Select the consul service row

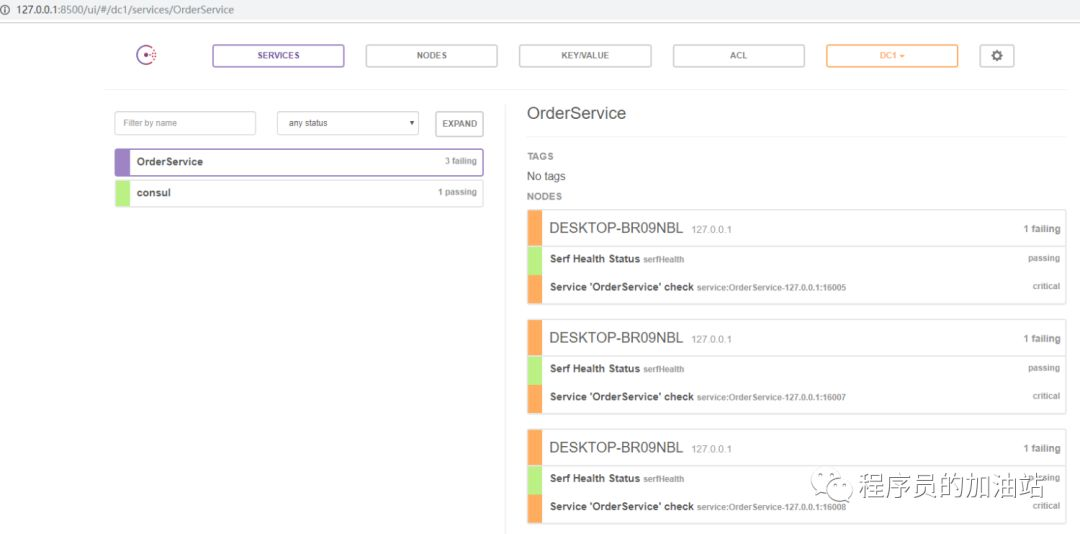coord(299,193)
